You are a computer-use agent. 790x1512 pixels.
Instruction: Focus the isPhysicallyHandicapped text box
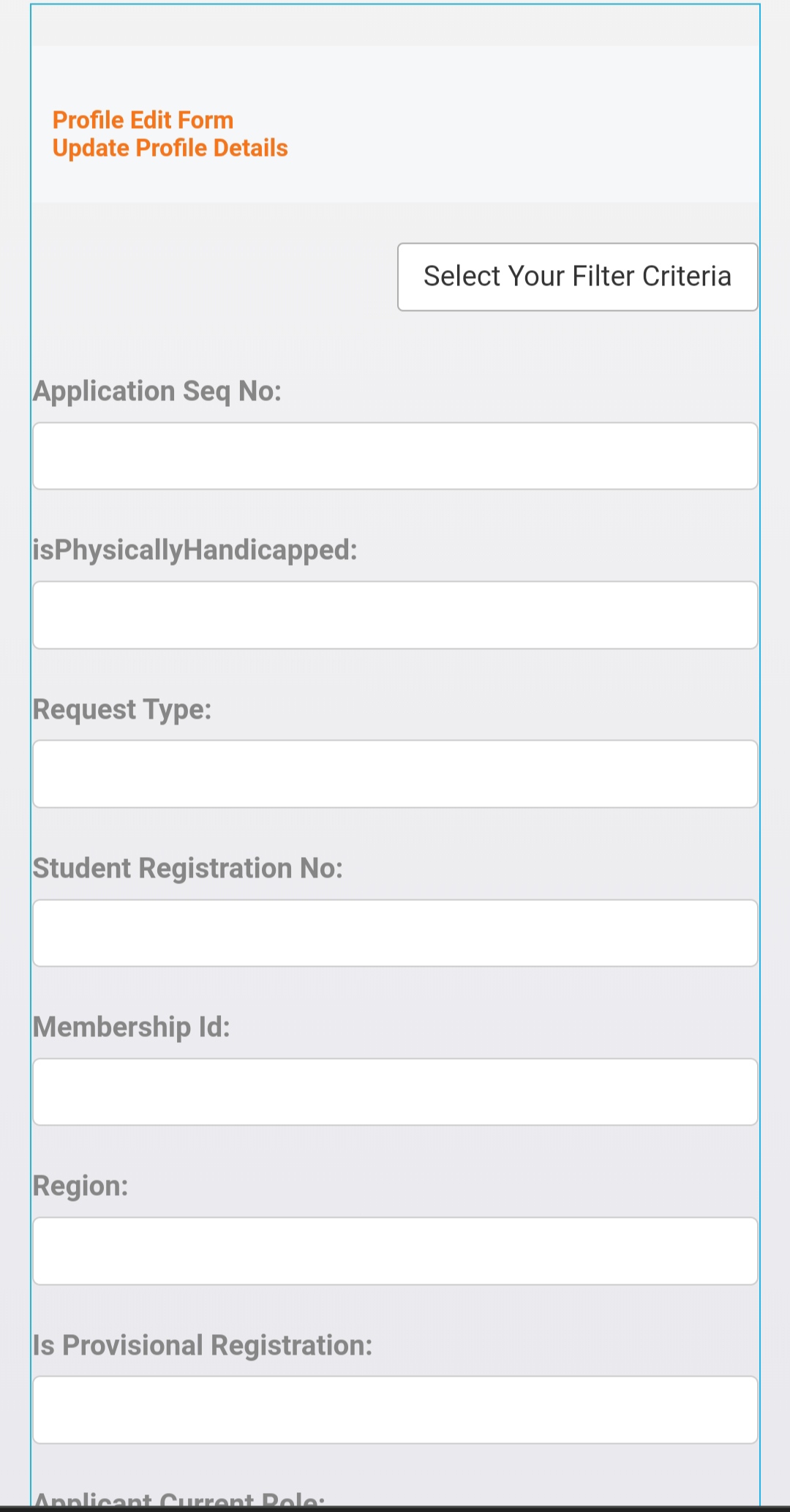395,615
